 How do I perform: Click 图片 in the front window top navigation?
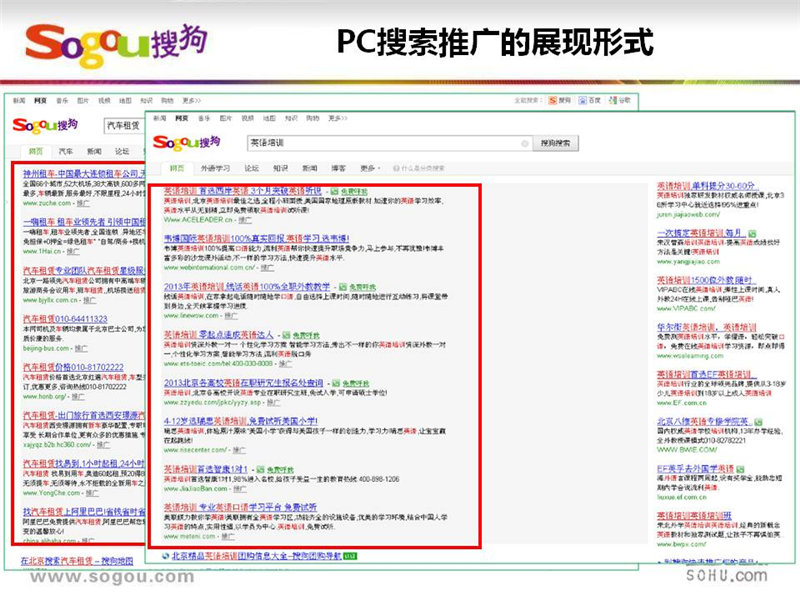point(226,118)
